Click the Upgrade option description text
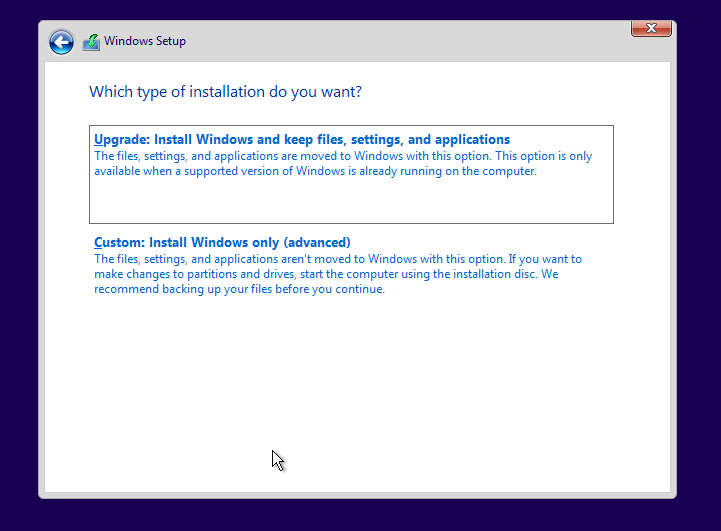 [342, 164]
